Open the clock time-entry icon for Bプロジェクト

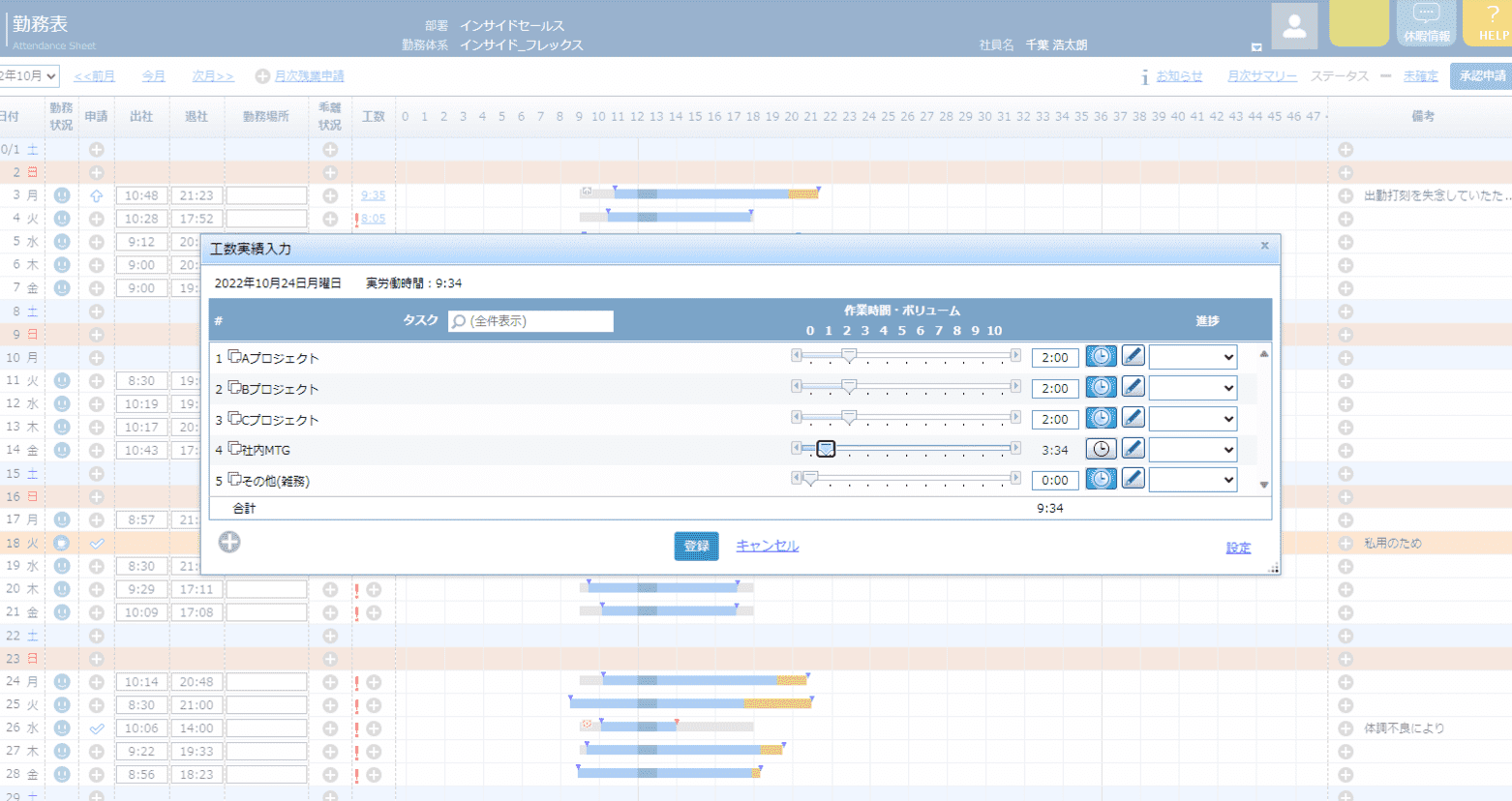pos(1101,386)
